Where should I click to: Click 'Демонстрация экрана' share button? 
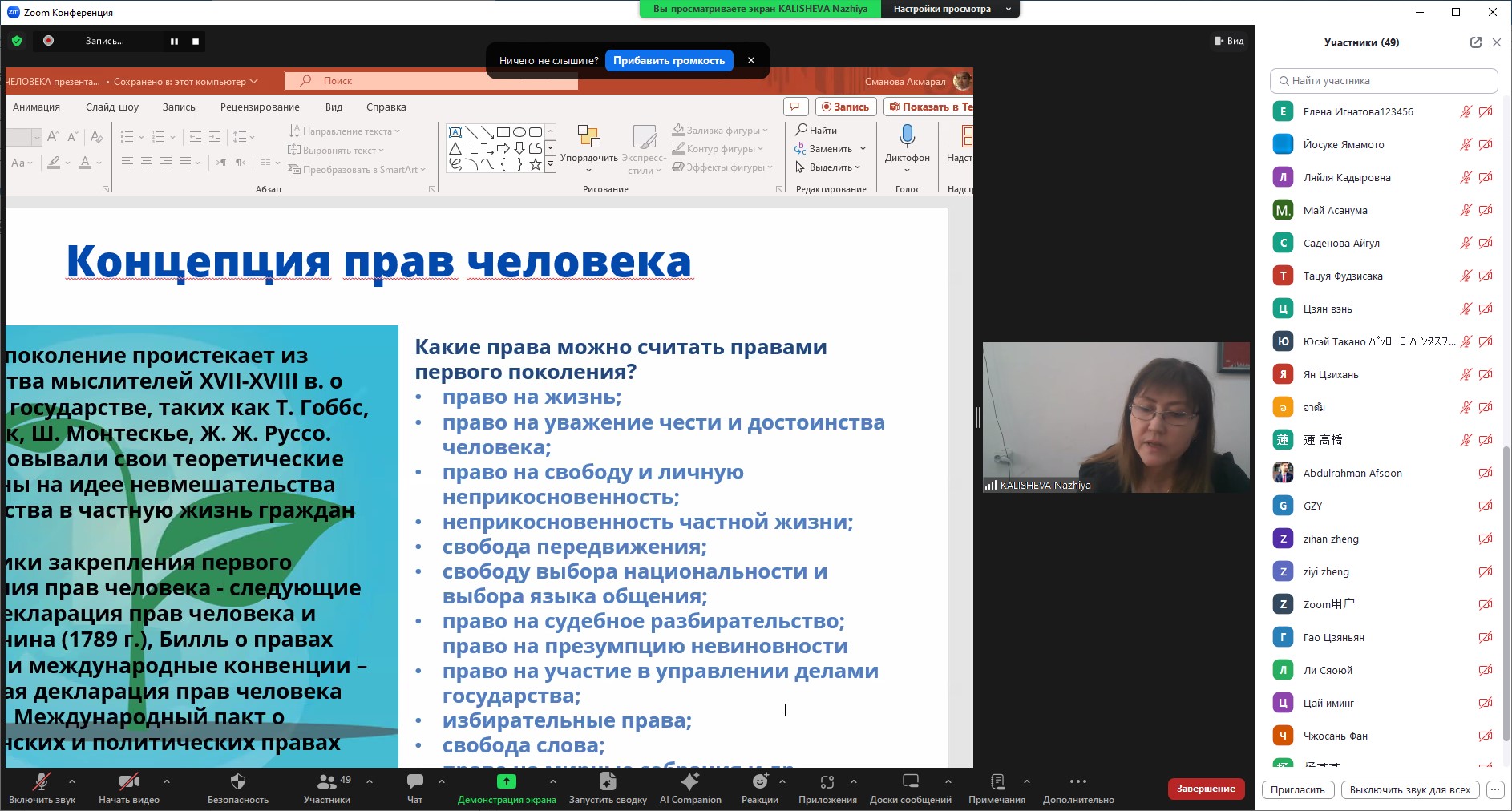(x=507, y=788)
